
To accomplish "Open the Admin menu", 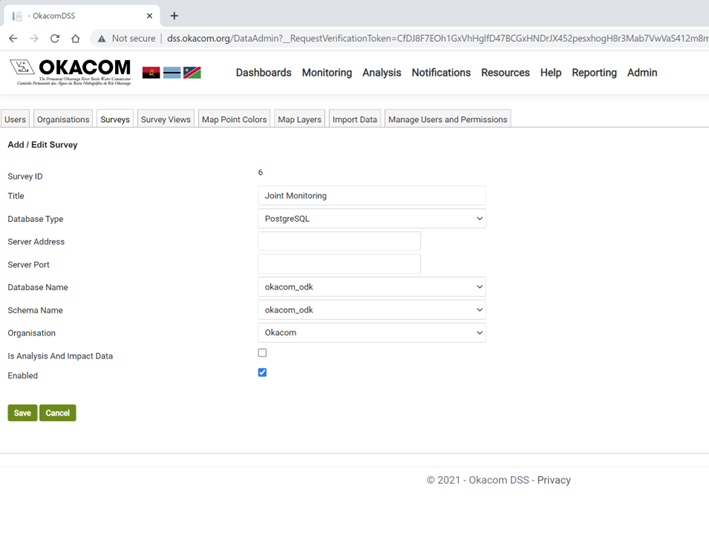I will pyautogui.click(x=642, y=73).
